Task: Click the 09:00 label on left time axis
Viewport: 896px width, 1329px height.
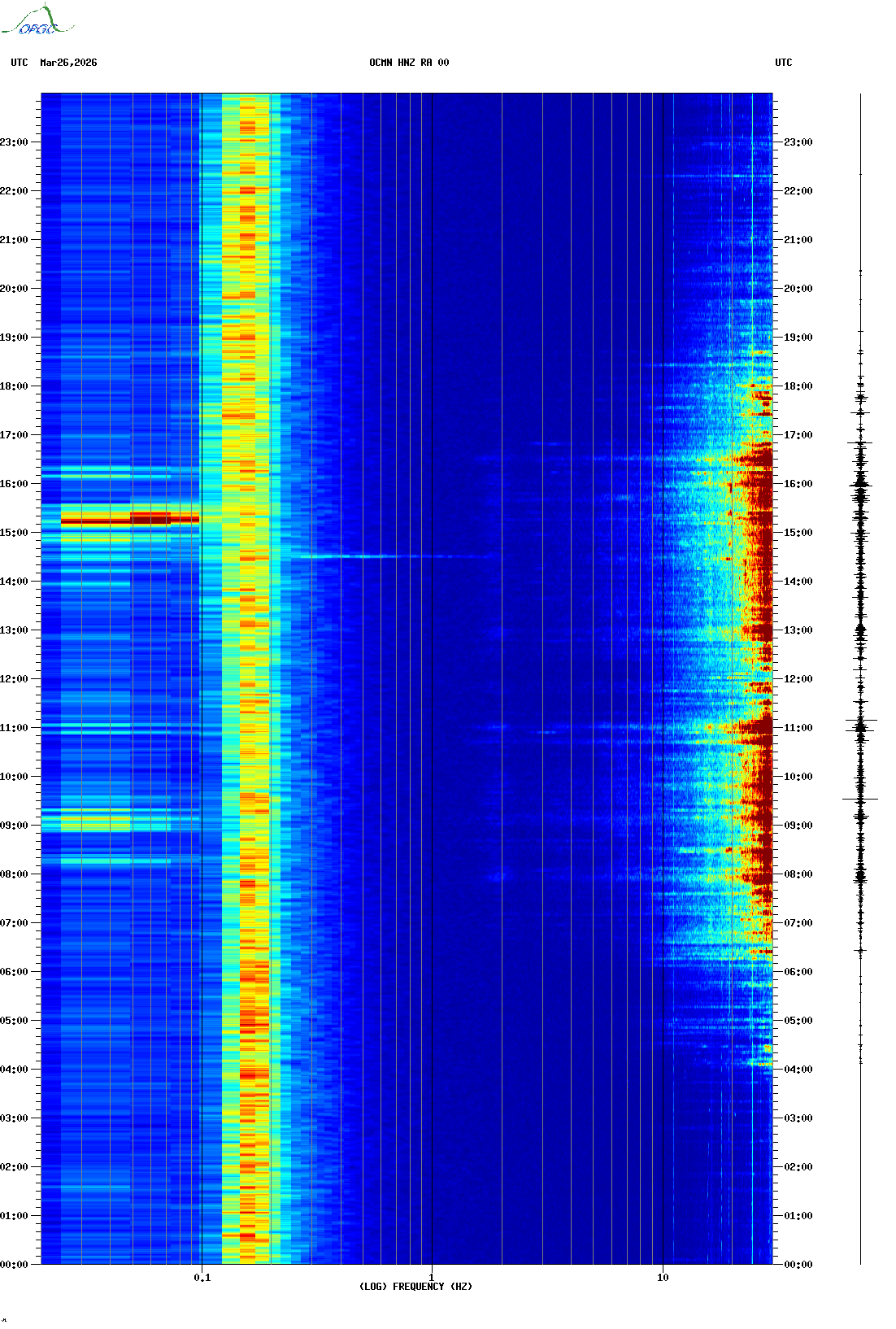Action: (15, 826)
